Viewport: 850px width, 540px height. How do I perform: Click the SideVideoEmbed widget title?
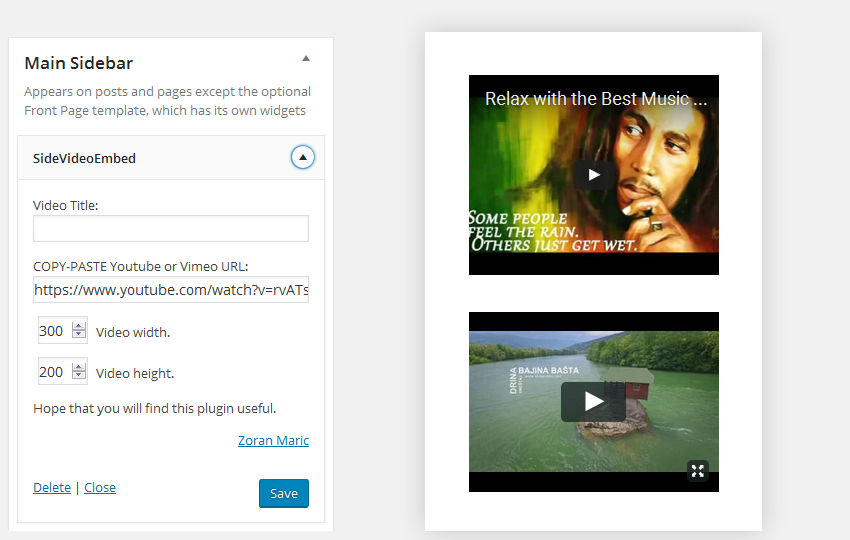coord(84,158)
